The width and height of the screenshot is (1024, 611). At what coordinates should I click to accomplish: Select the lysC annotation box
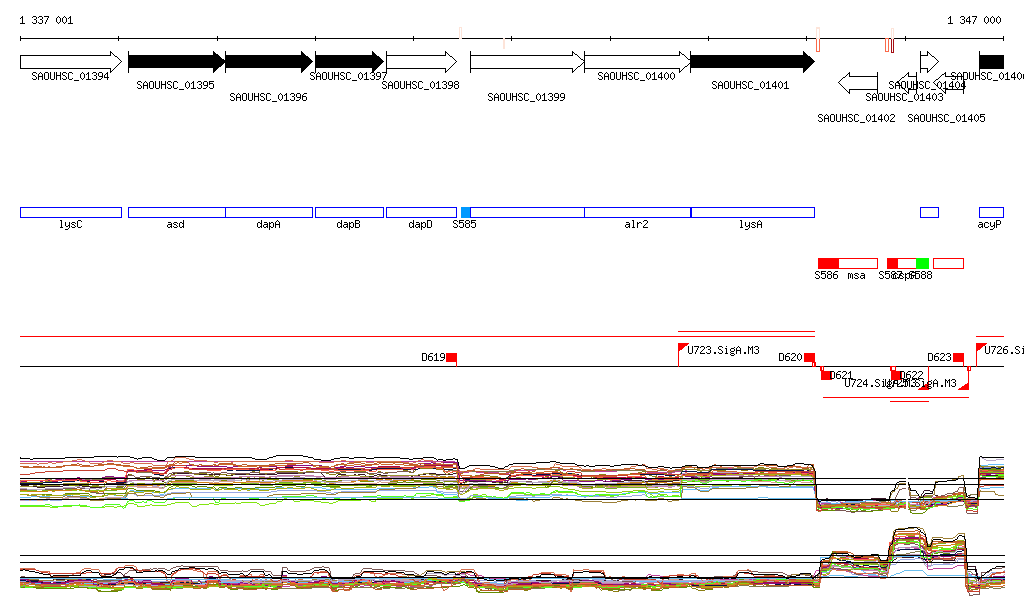click(70, 212)
